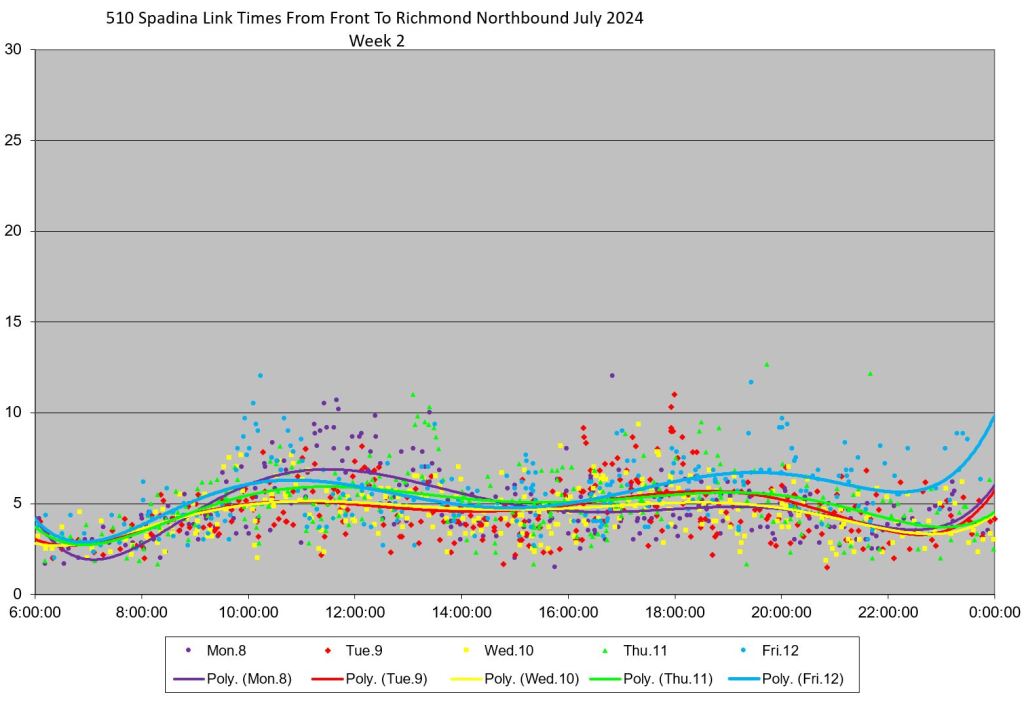Image resolution: width=1024 pixels, height=702 pixels.
Task: Click the Thu.11 green triangle legend marker
Action: click(607, 651)
